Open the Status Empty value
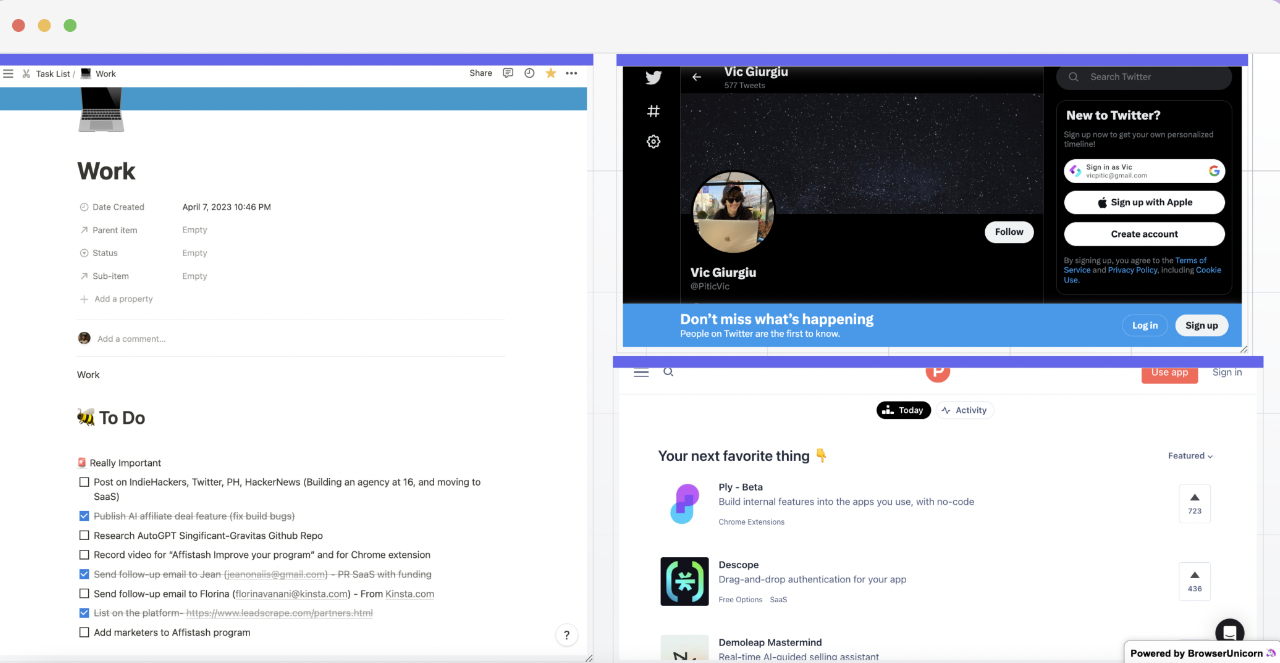The height and width of the screenshot is (663, 1280). (x=194, y=253)
